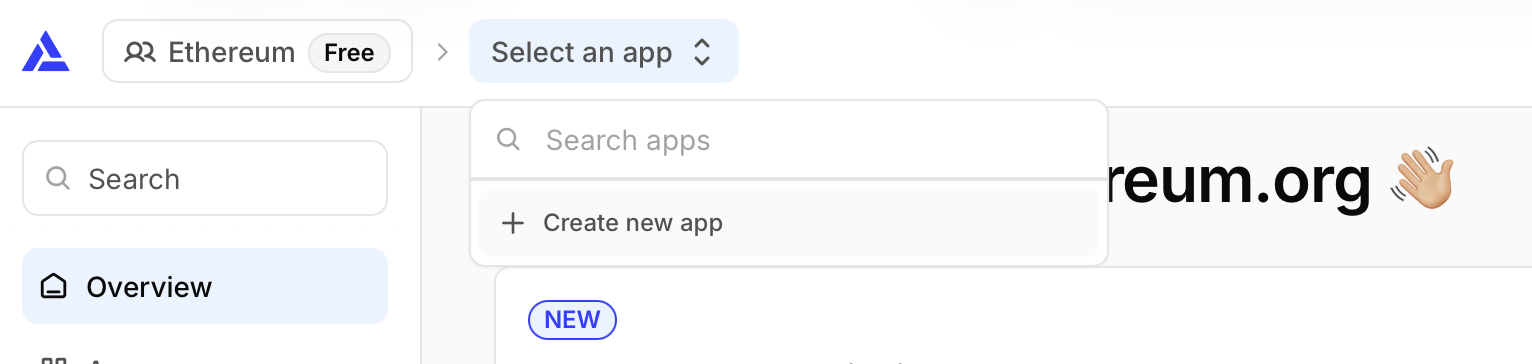Click the sidebar search magnifier icon
The image size is (1532, 364).
tap(58, 178)
